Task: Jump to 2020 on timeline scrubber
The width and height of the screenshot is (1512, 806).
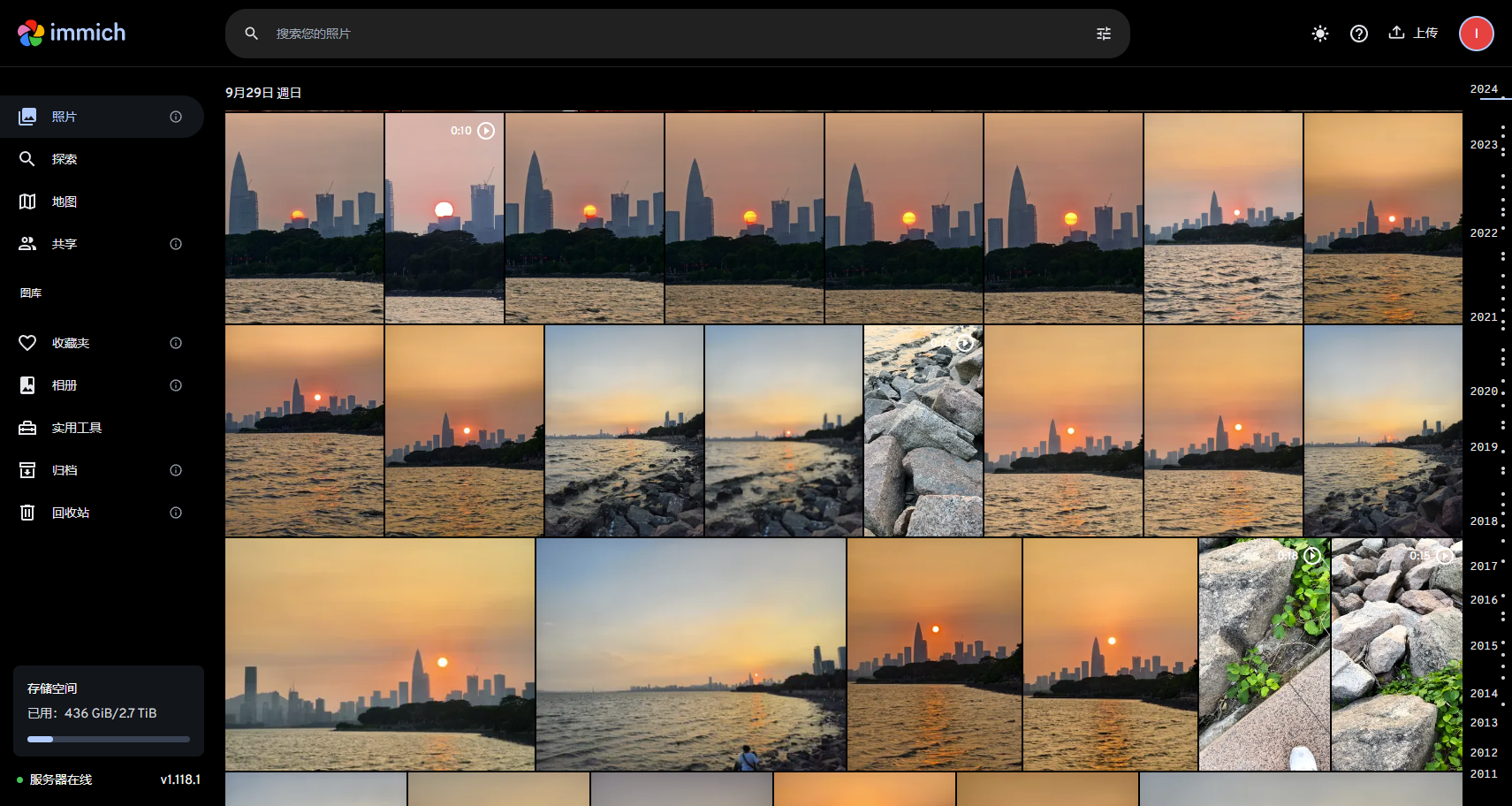Action: pos(1484,392)
